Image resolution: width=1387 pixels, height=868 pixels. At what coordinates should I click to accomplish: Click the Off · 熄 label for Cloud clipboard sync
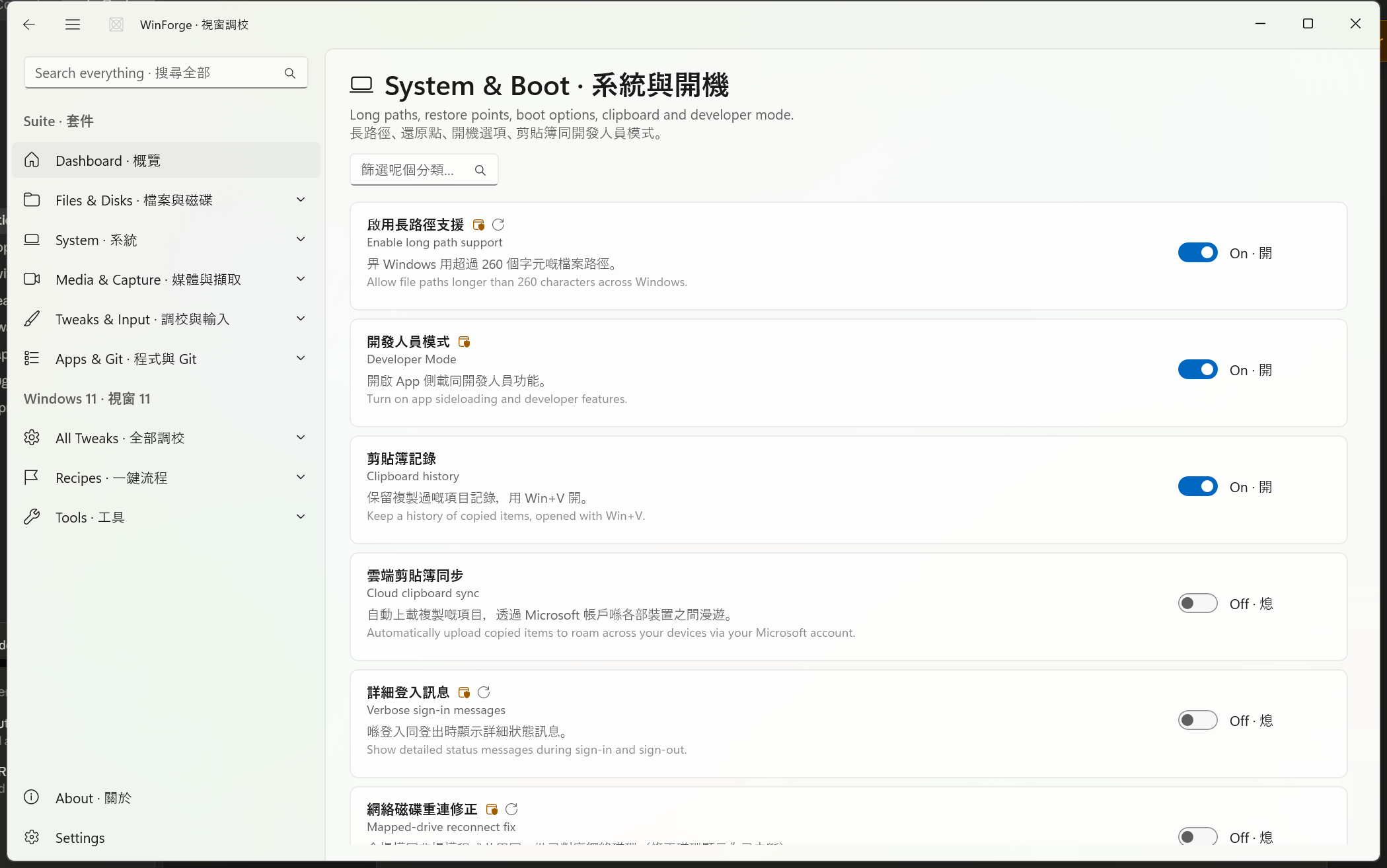pyautogui.click(x=1251, y=604)
